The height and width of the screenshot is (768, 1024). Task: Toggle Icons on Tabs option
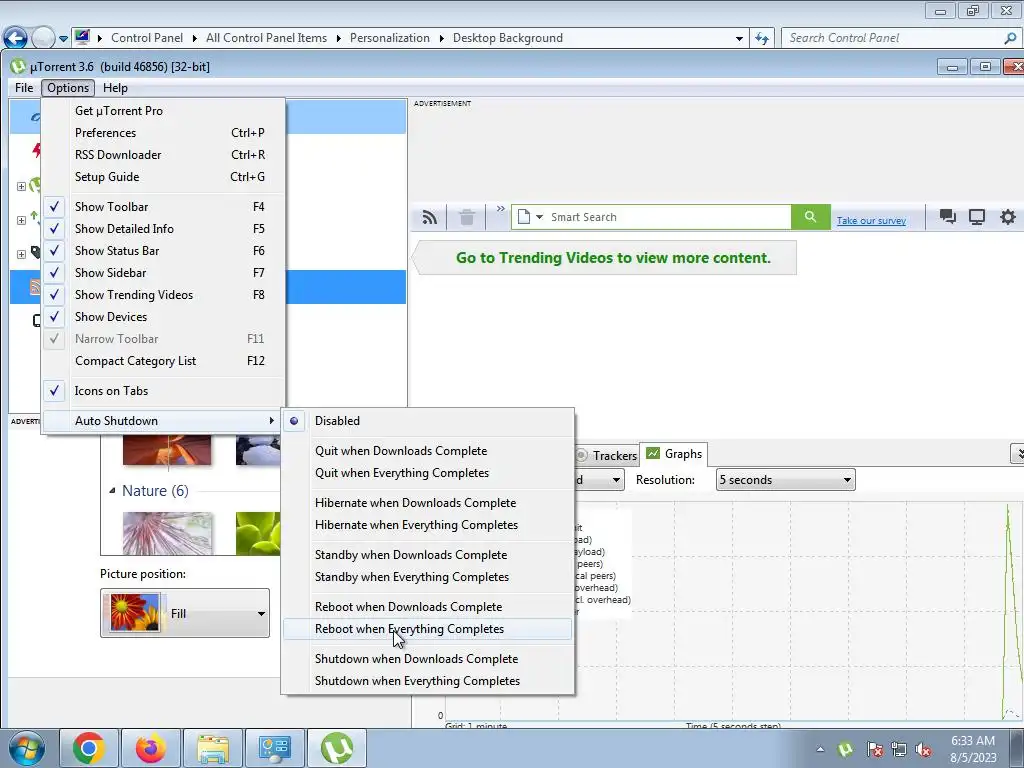pos(164,391)
